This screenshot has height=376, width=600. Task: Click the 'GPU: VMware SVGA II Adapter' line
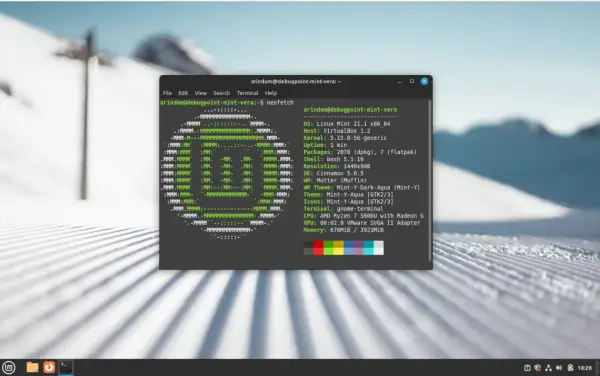362,223
